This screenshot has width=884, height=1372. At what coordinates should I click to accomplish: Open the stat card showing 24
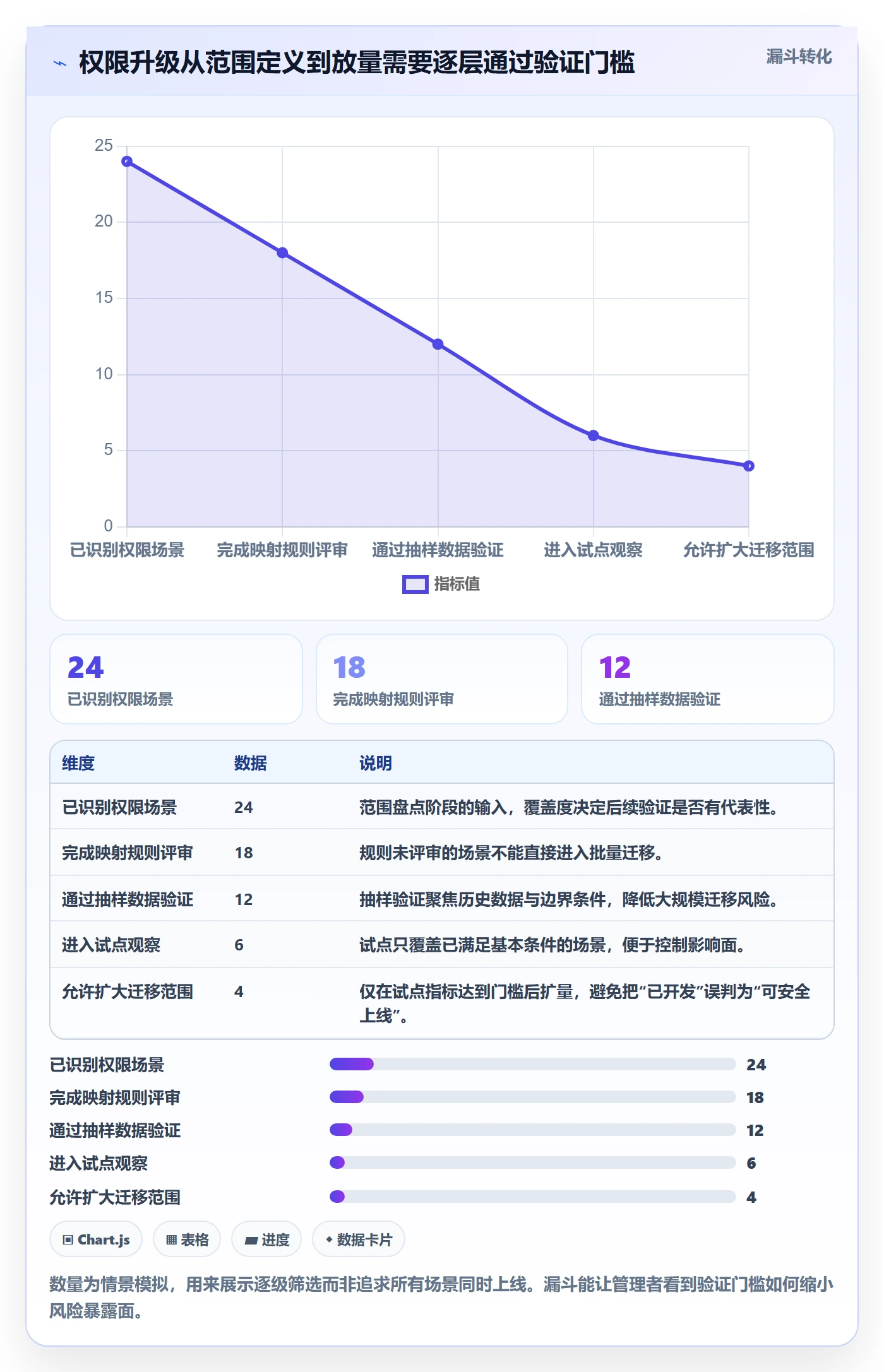click(x=176, y=679)
